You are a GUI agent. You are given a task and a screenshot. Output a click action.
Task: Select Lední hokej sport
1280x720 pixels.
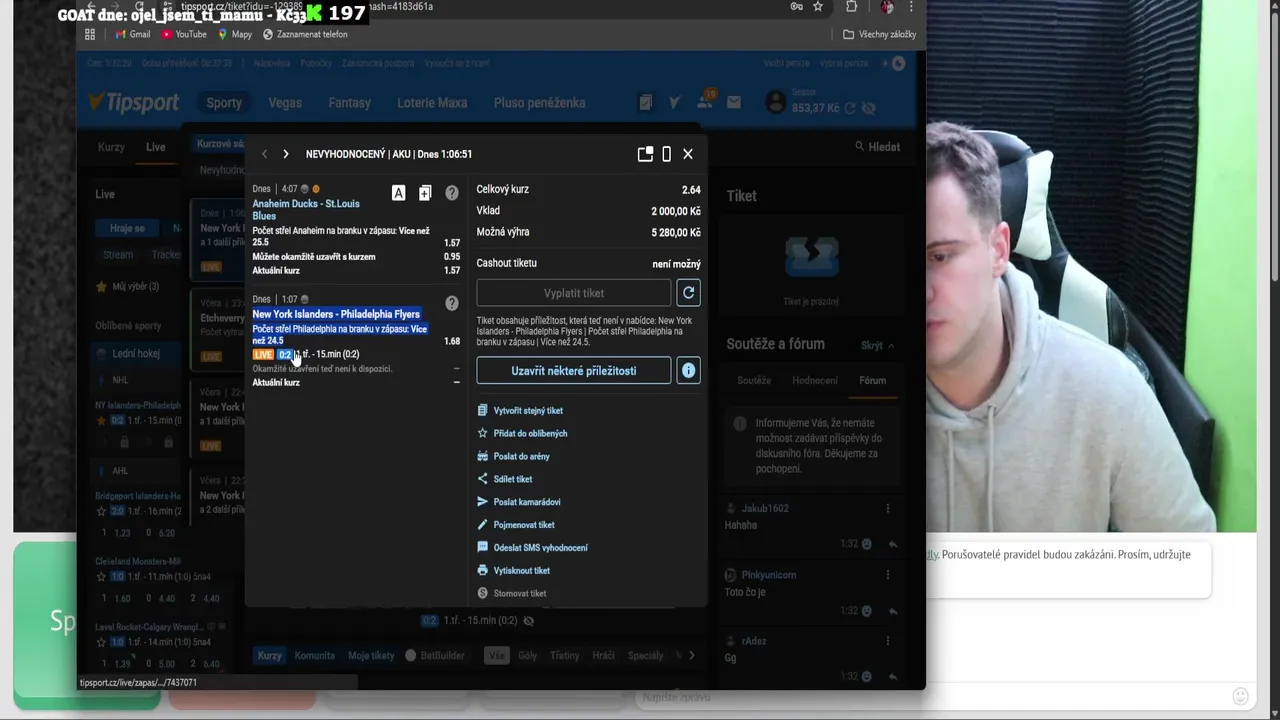[137, 353]
